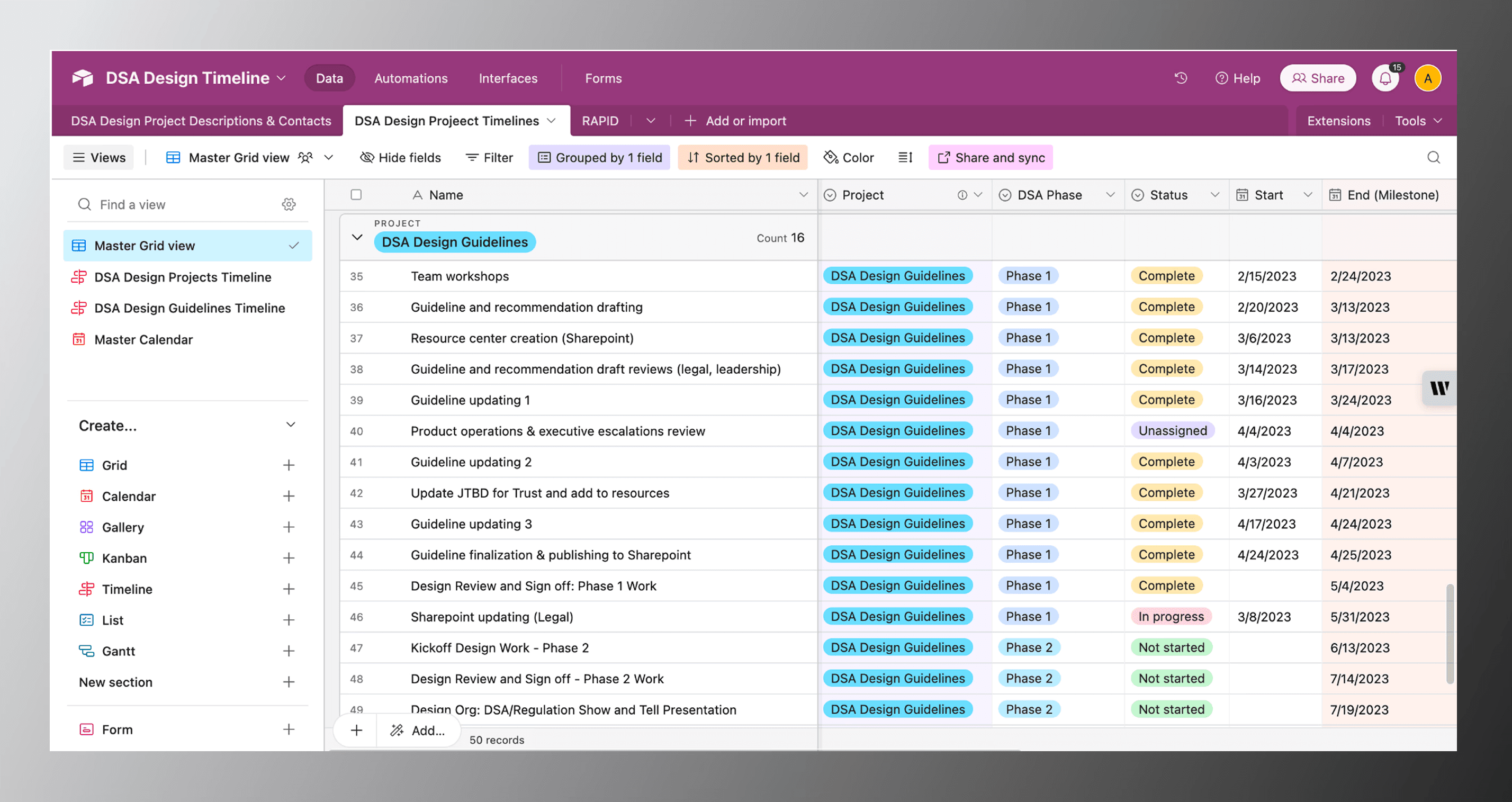Click the plus to add record
The width and height of the screenshot is (1512, 802).
[x=356, y=731]
